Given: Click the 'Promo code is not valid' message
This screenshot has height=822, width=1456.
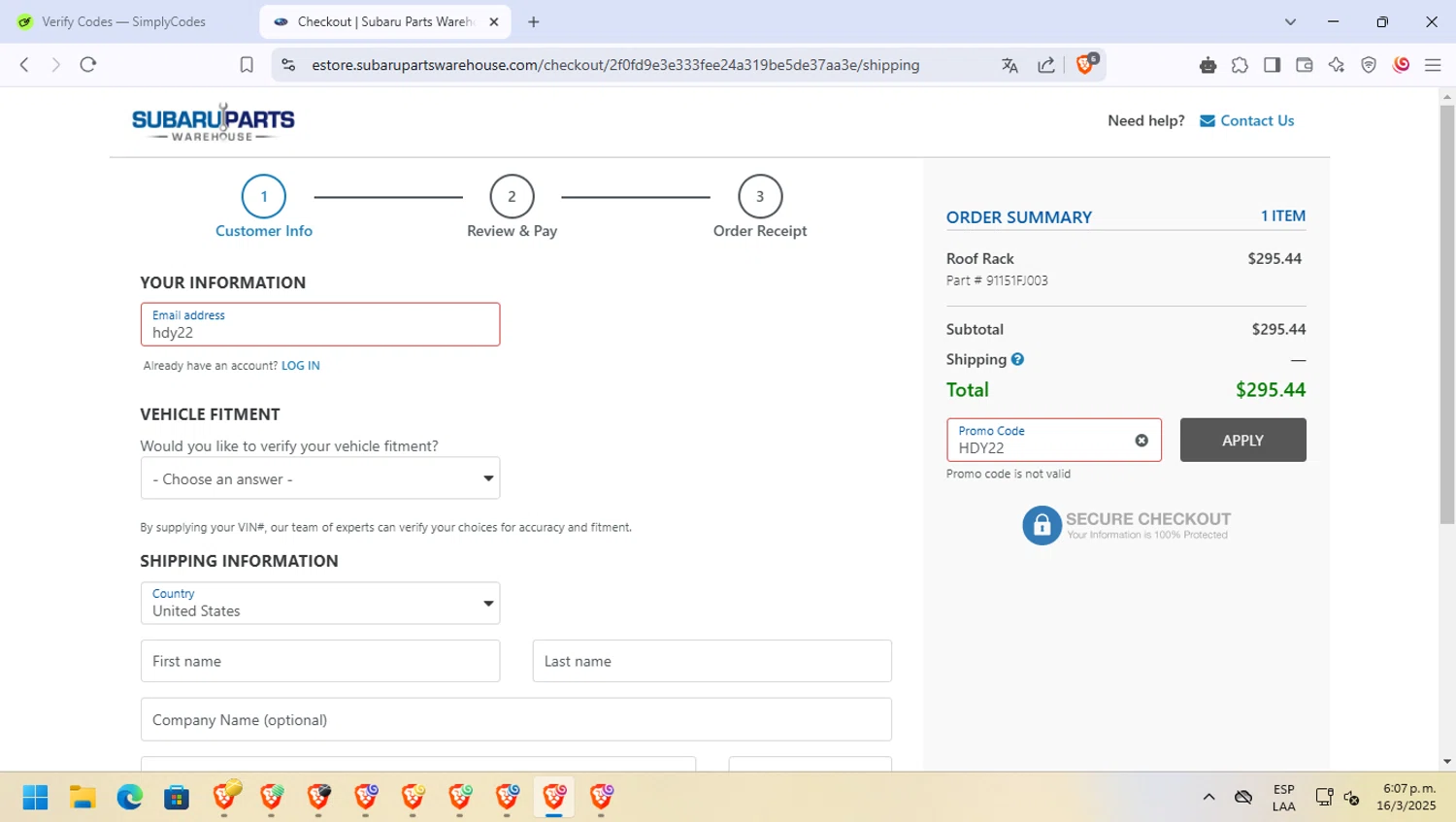Looking at the screenshot, I should click(x=1009, y=474).
